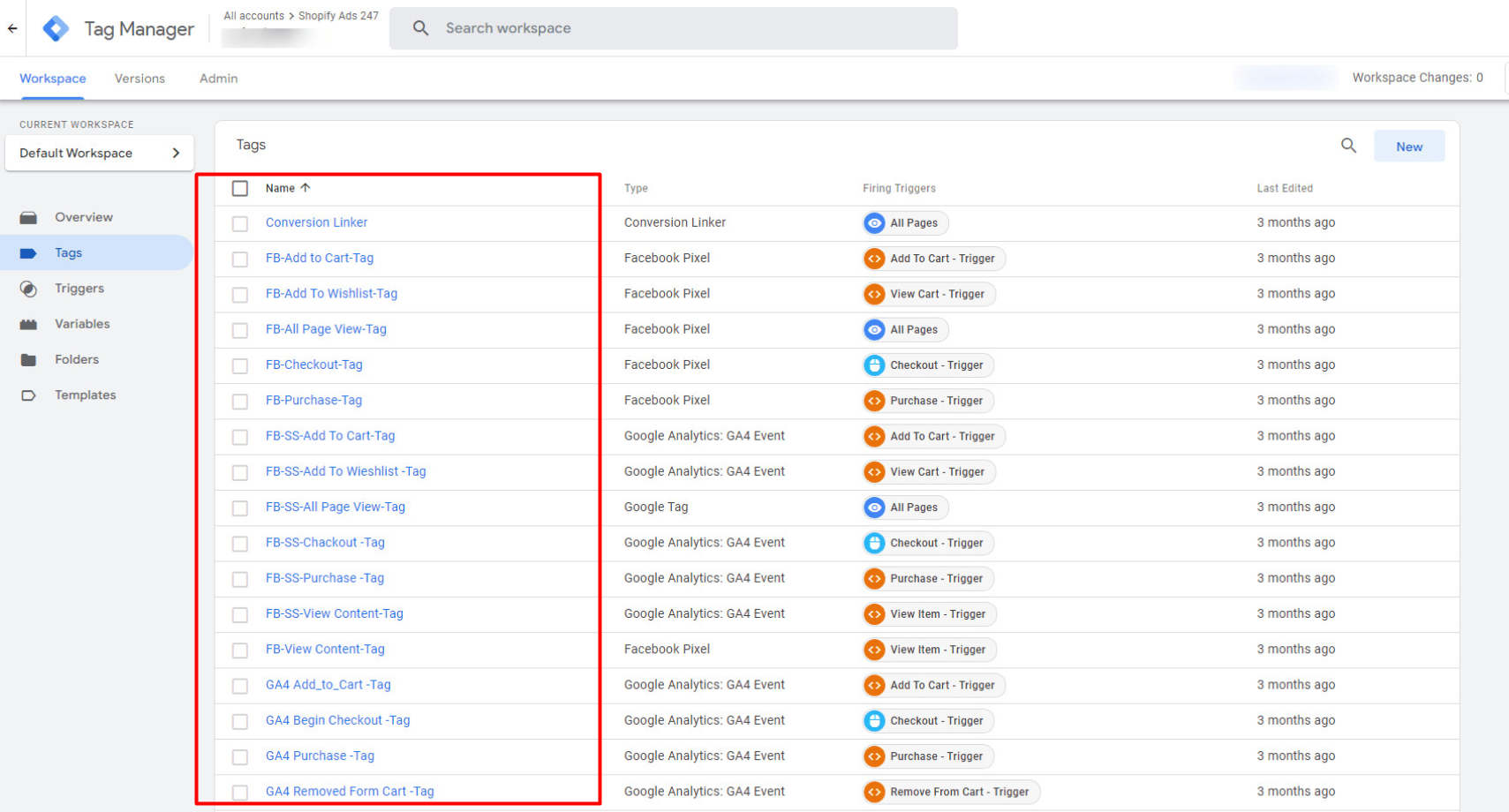
Task: Click the Tag Manager diamond logo
Action: point(56,28)
